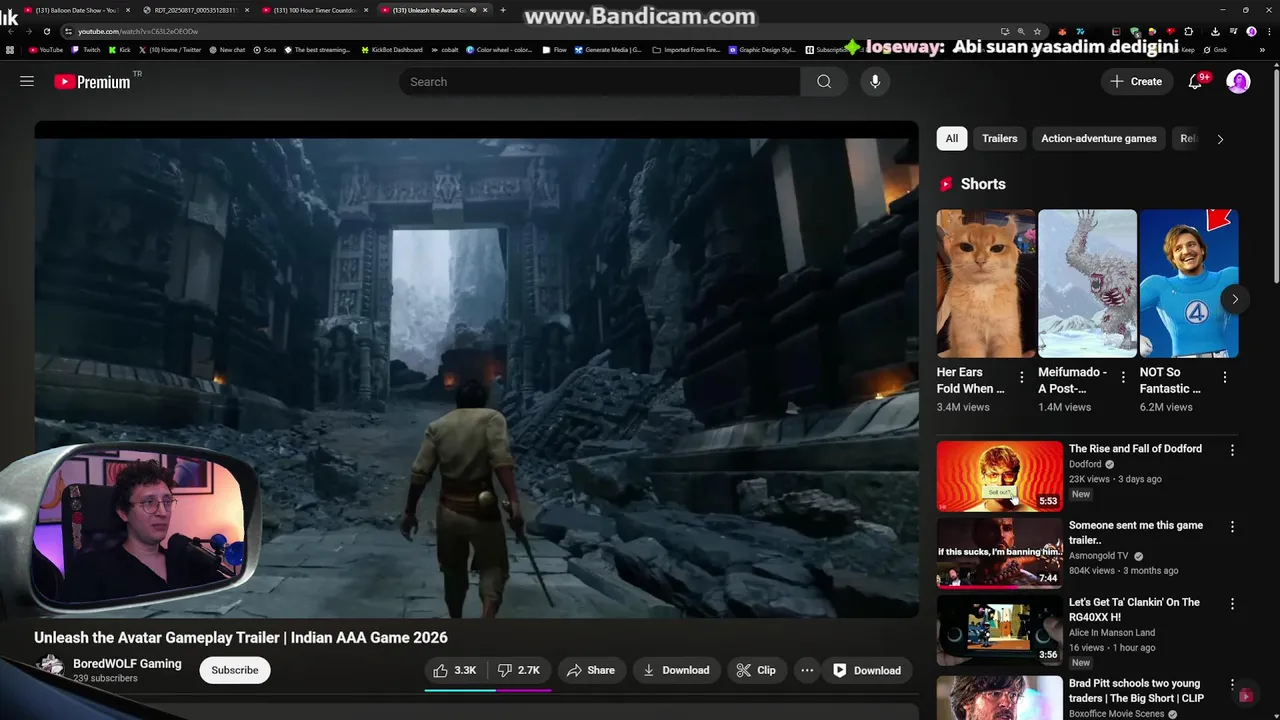The height and width of the screenshot is (720, 1280).
Task: Open the account avatar menu
Action: click(x=1238, y=82)
